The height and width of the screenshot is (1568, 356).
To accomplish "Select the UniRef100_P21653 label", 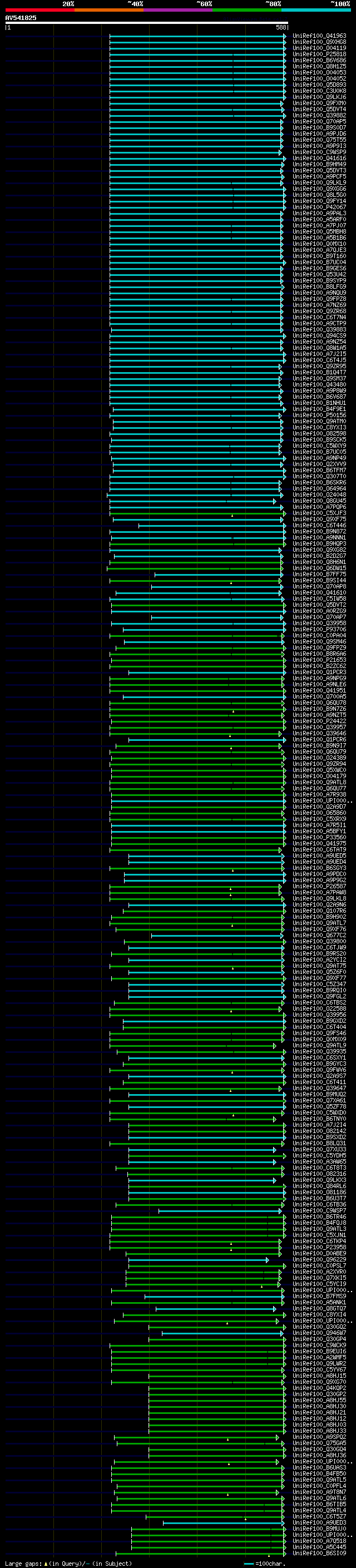I will tap(319, 660).
